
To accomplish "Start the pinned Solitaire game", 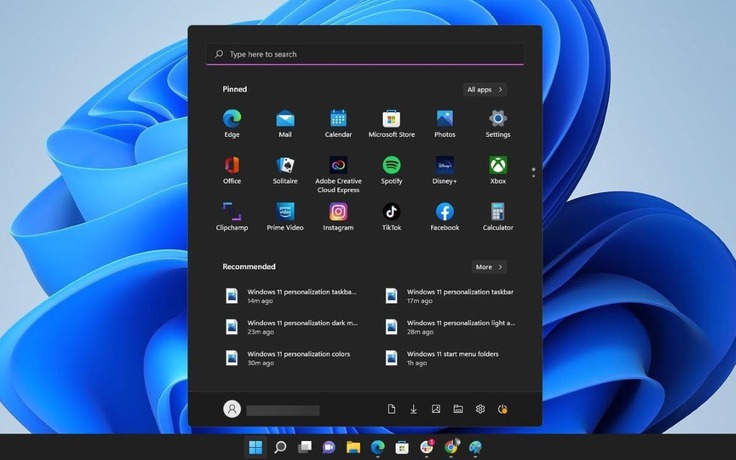I will point(285,170).
